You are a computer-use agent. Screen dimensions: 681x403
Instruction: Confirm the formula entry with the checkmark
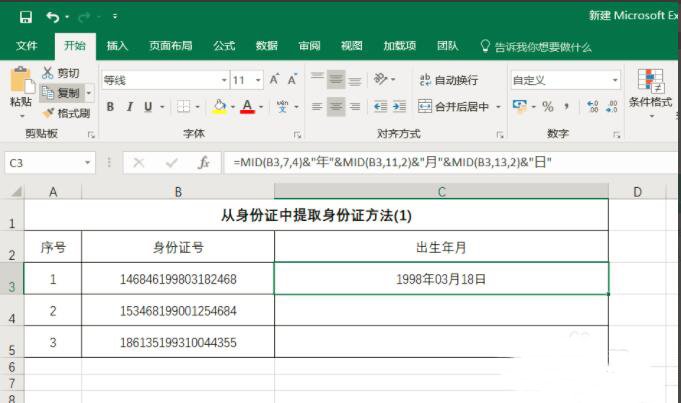[x=172, y=163]
